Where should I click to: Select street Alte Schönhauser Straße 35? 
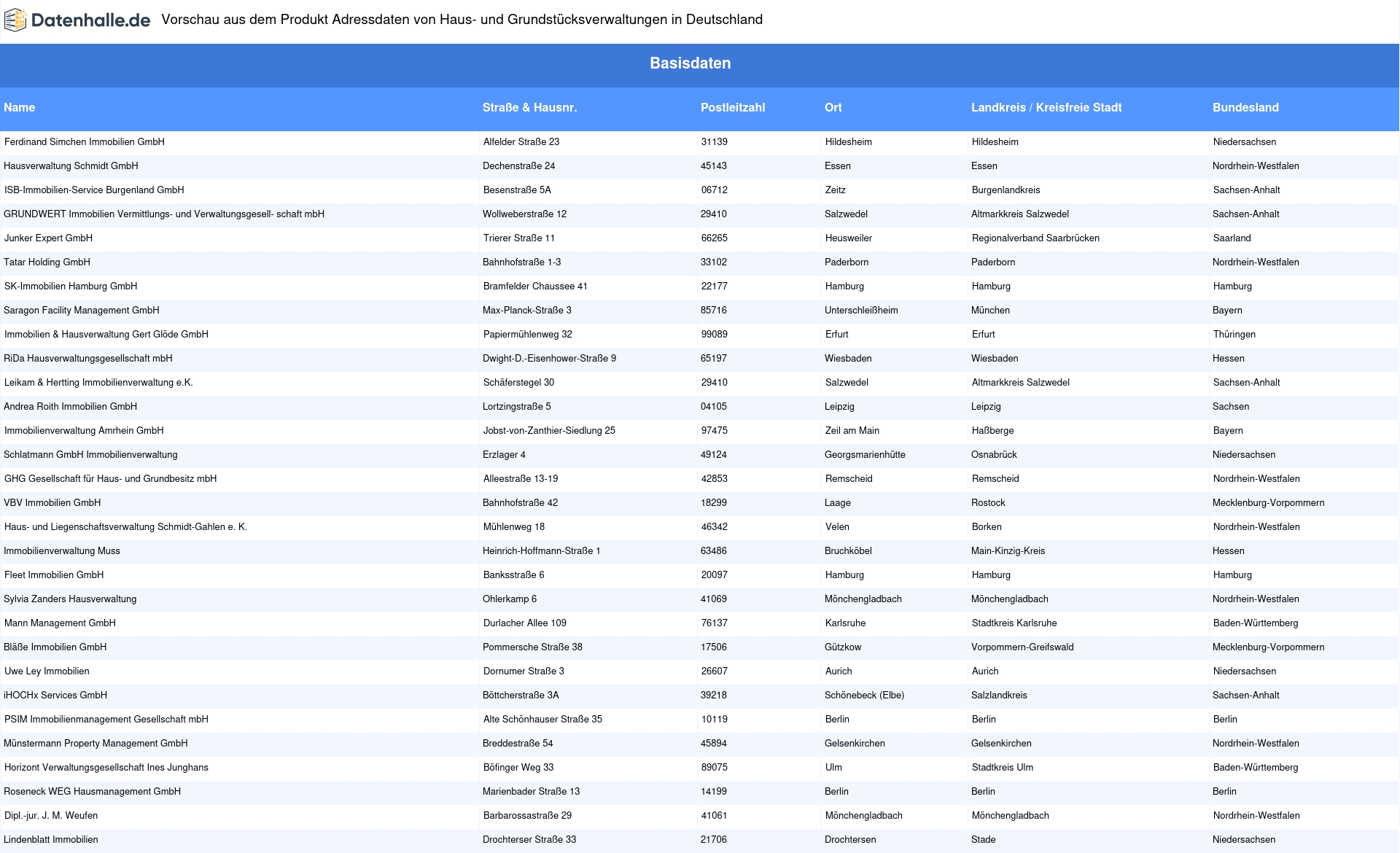542,720
